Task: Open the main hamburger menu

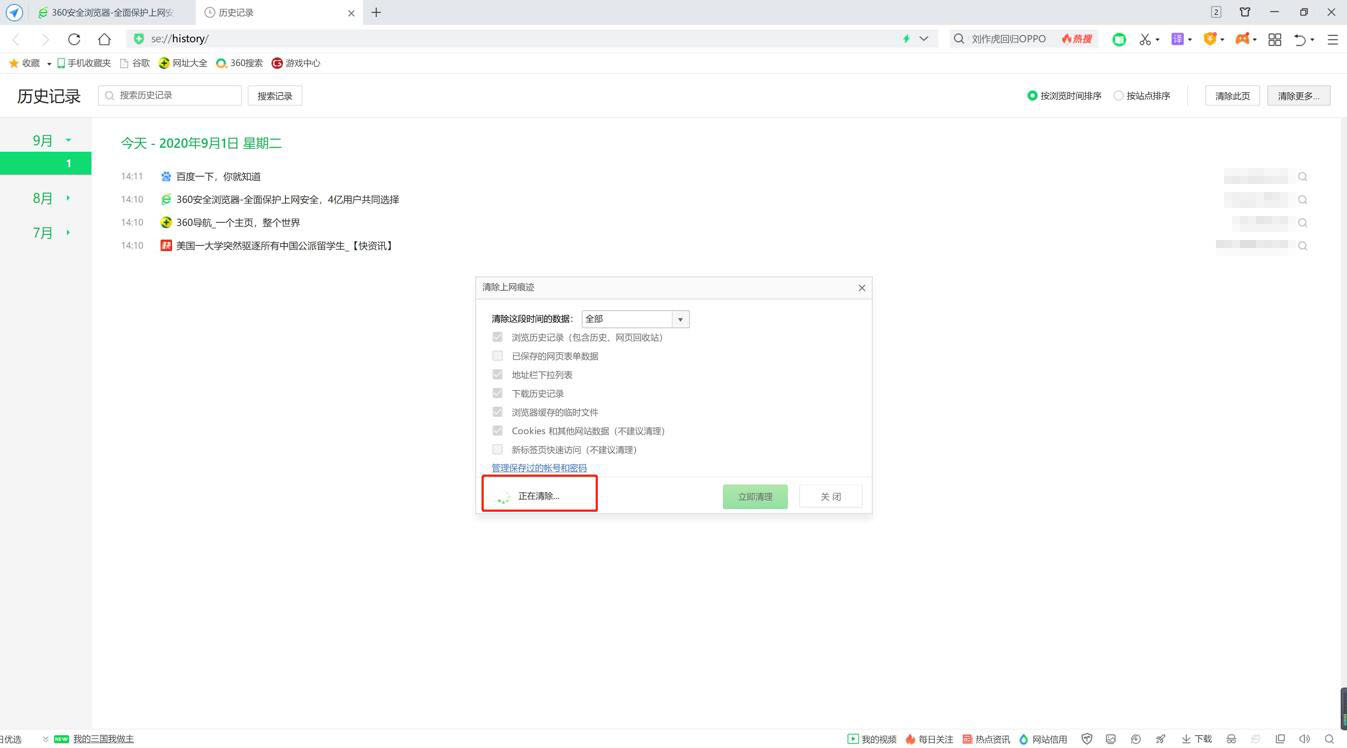Action: pos(1332,39)
